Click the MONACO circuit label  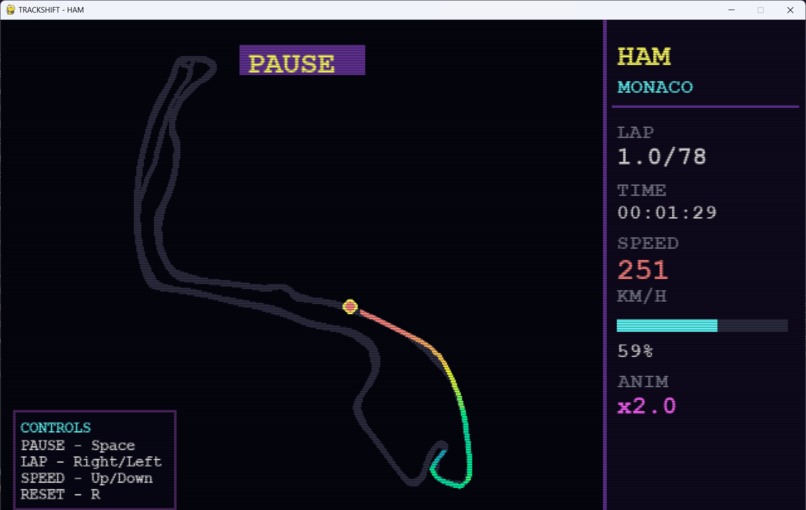655,87
